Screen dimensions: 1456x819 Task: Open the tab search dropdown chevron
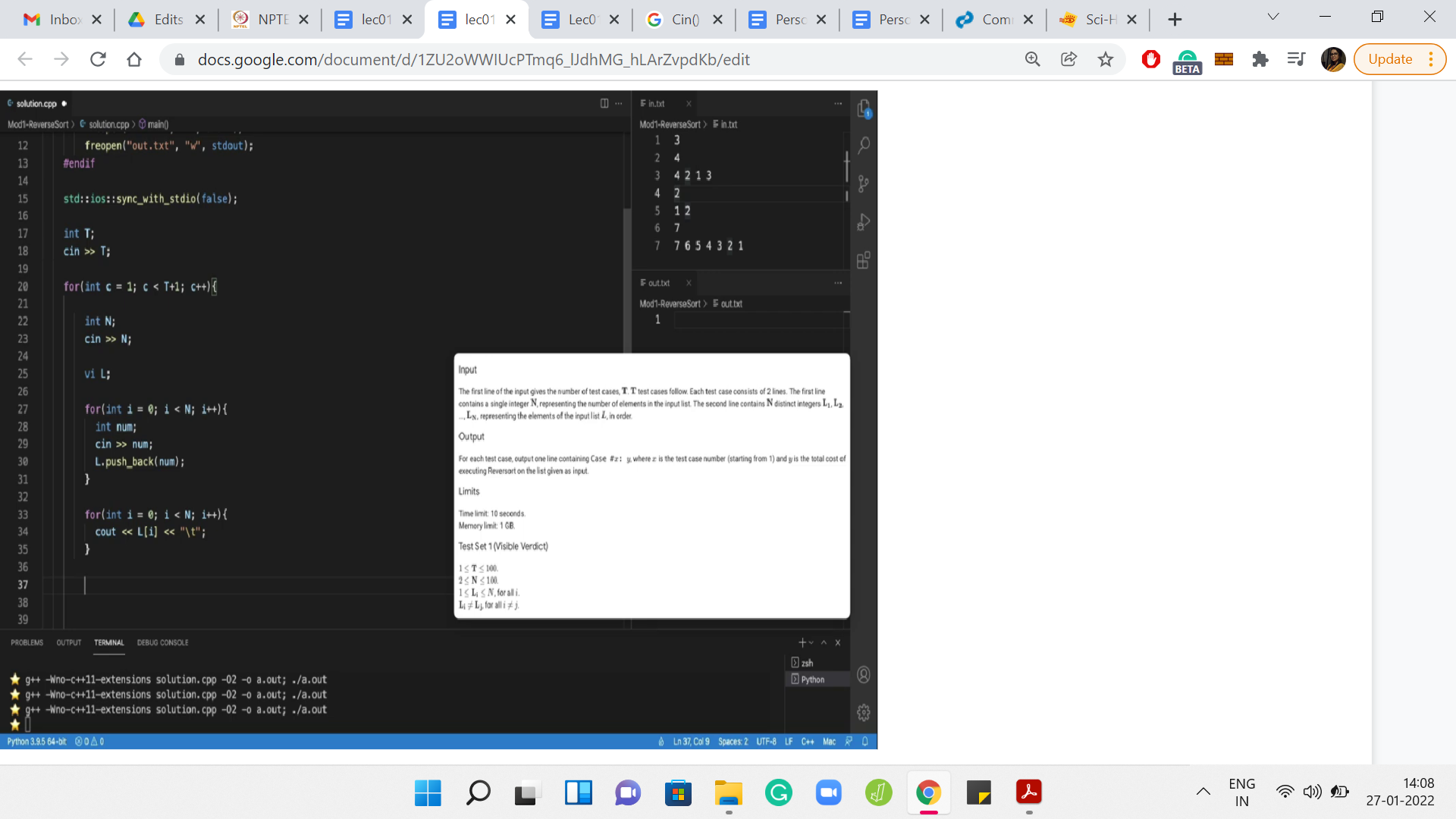tap(1273, 17)
